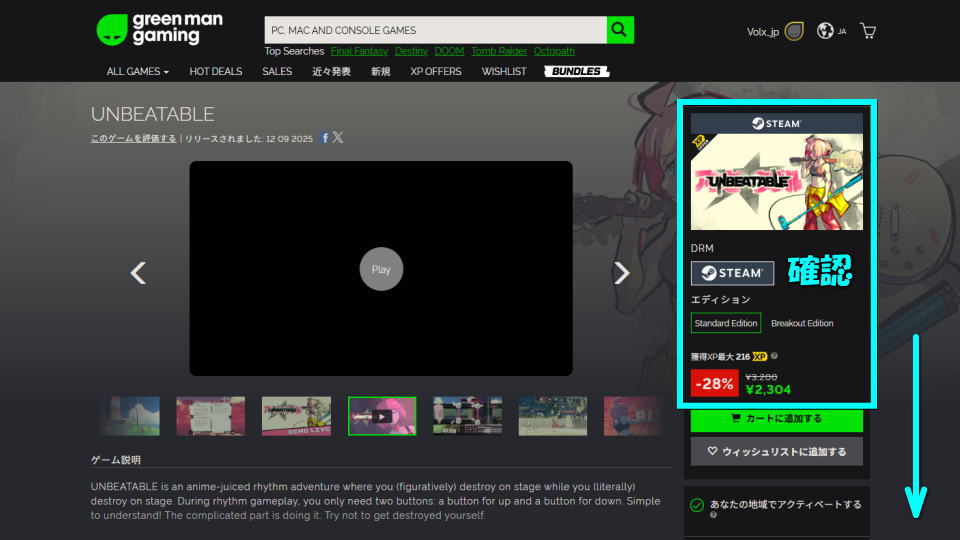Click the green add to cart button
Image resolution: width=960 pixels, height=540 pixels.
coord(776,418)
